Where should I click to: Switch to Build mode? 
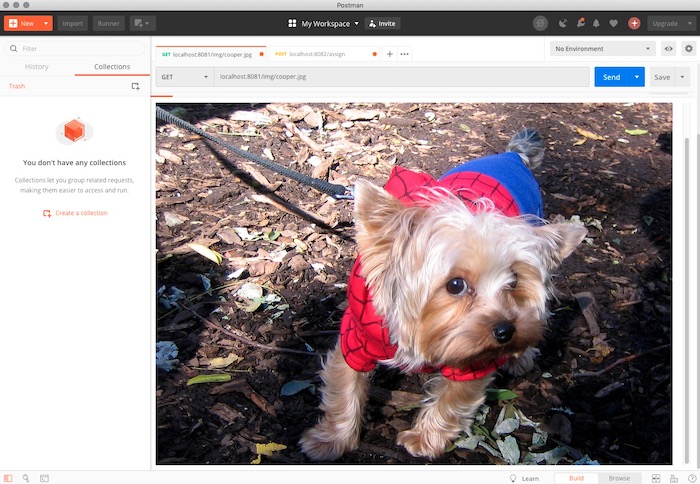click(576, 478)
